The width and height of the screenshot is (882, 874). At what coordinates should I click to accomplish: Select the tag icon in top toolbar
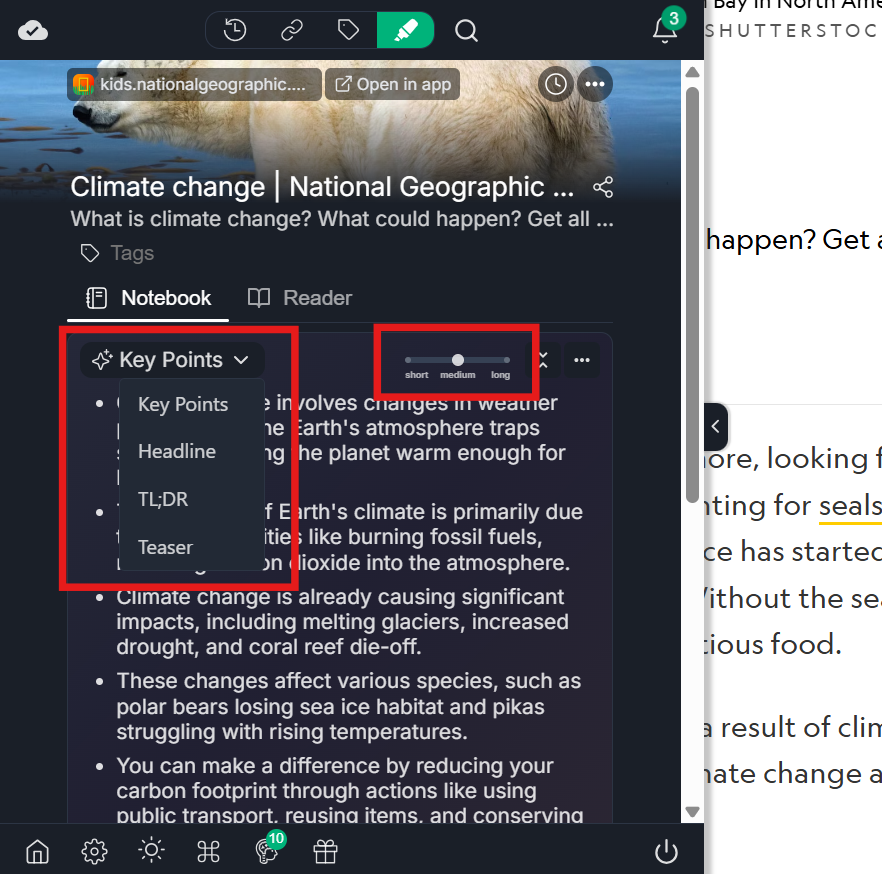pos(348,30)
